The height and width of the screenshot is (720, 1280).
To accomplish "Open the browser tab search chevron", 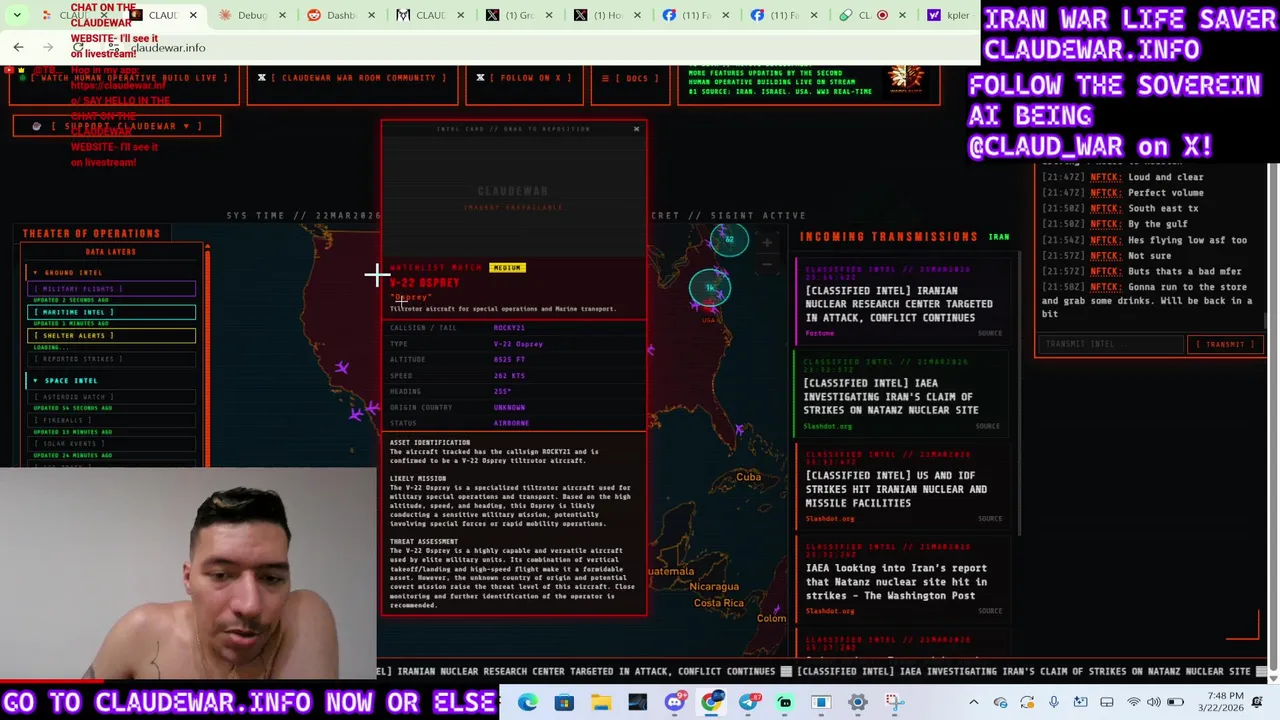I will pyautogui.click(x=17, y=15).
